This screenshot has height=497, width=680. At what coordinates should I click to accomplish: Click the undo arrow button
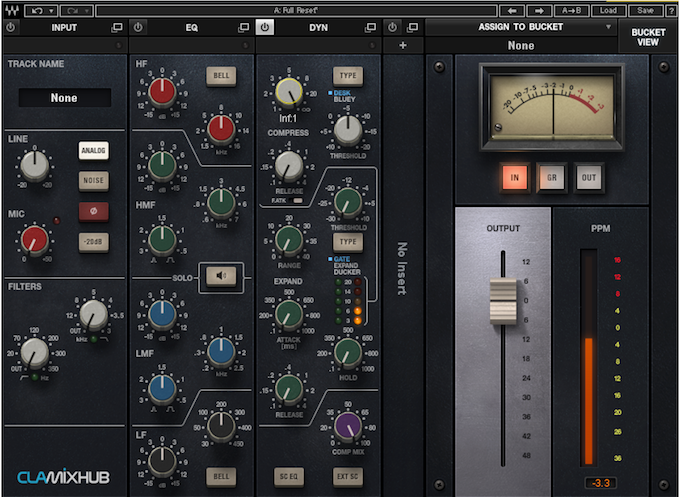tap(36, 10)
